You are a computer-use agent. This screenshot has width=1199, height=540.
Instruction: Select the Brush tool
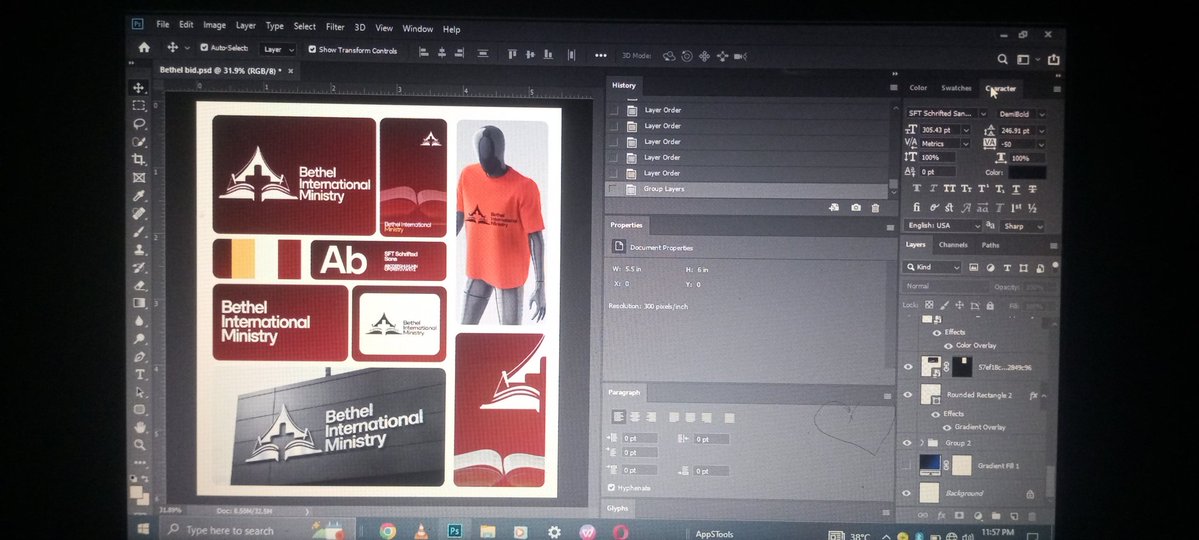tap(139, 231)
